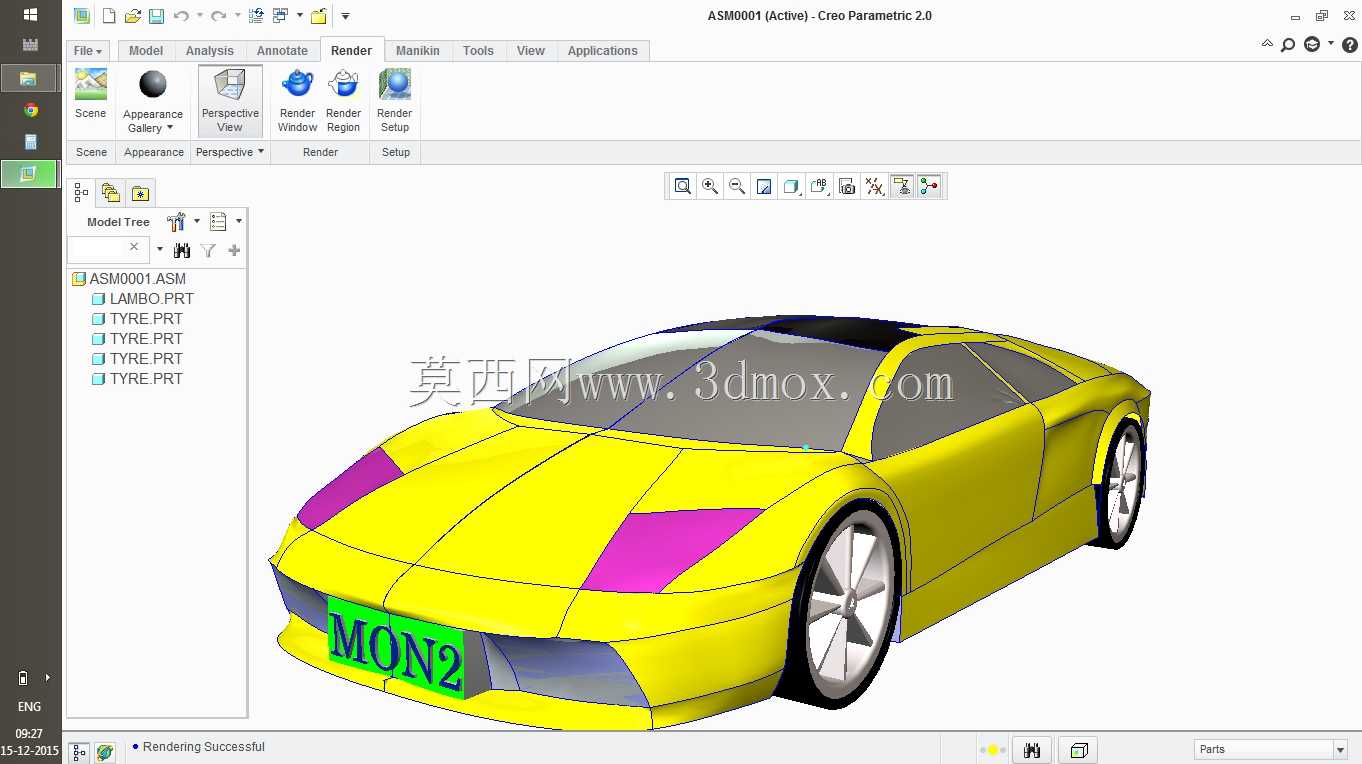Toggle Annotation Display in graphics toolbar
Viewport: 1362px width, 764px height.
(902, 186)
